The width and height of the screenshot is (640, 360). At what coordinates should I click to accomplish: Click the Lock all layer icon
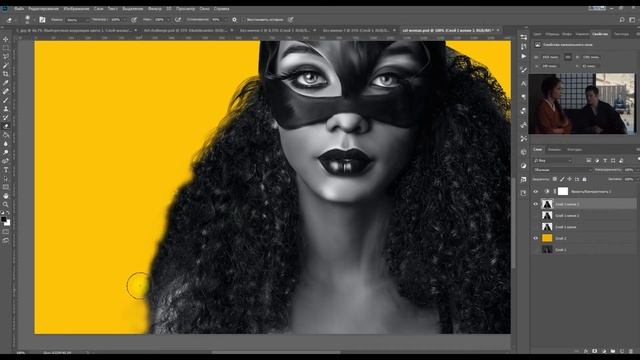(x=584, y=179)
